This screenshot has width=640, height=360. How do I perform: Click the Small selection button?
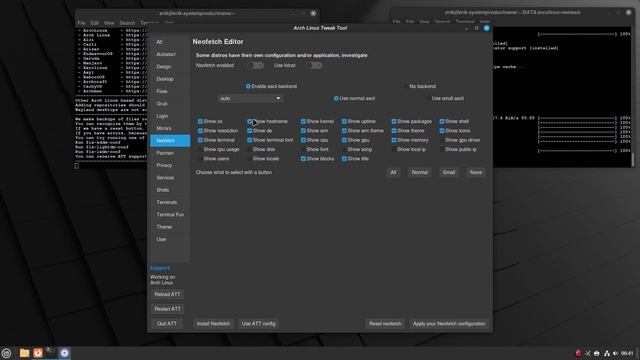449,172
